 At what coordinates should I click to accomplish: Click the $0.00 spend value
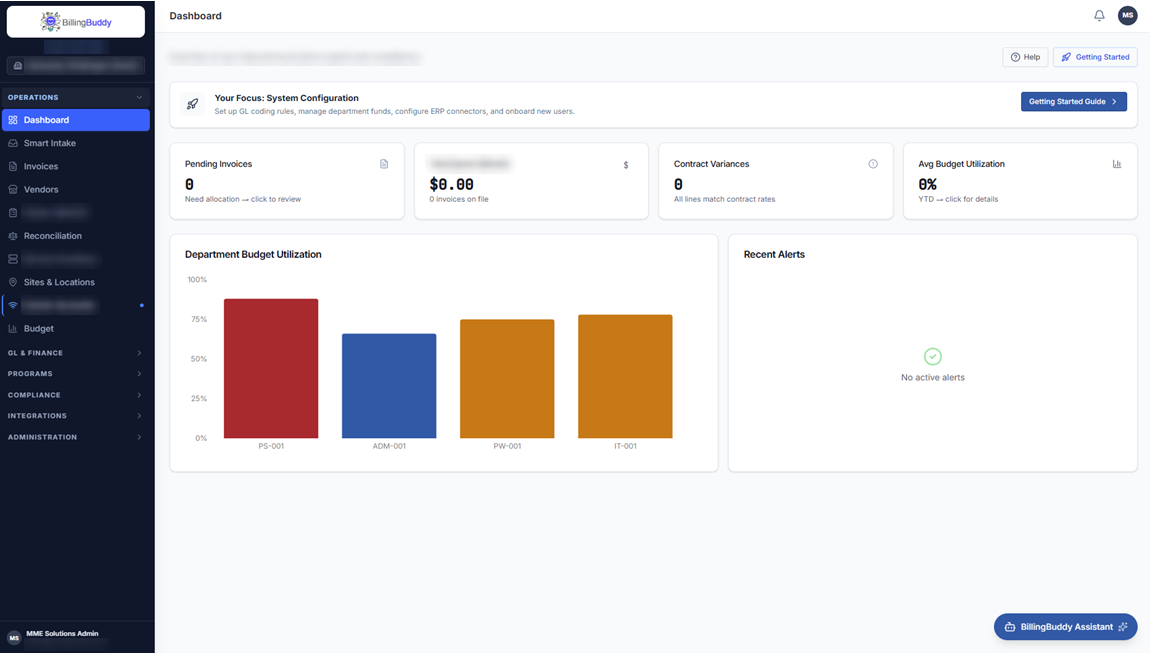(451, 185)
